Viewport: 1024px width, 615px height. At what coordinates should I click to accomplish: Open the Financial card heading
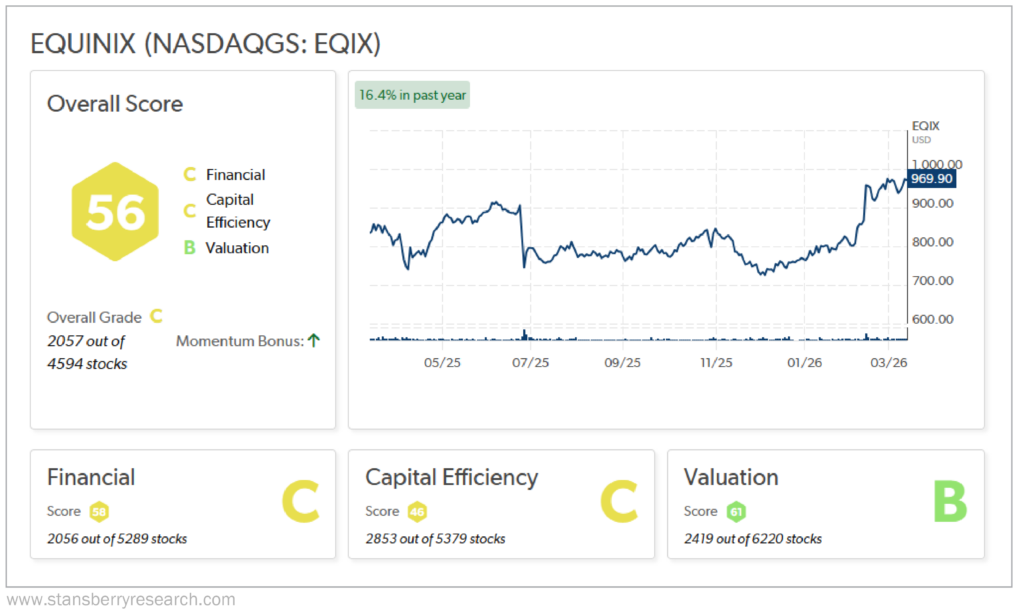coord(91,477)
